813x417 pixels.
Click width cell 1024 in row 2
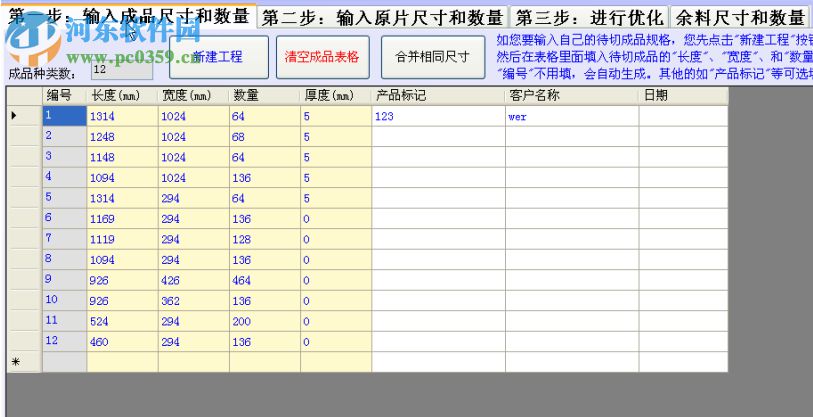[x=193, y=136]
